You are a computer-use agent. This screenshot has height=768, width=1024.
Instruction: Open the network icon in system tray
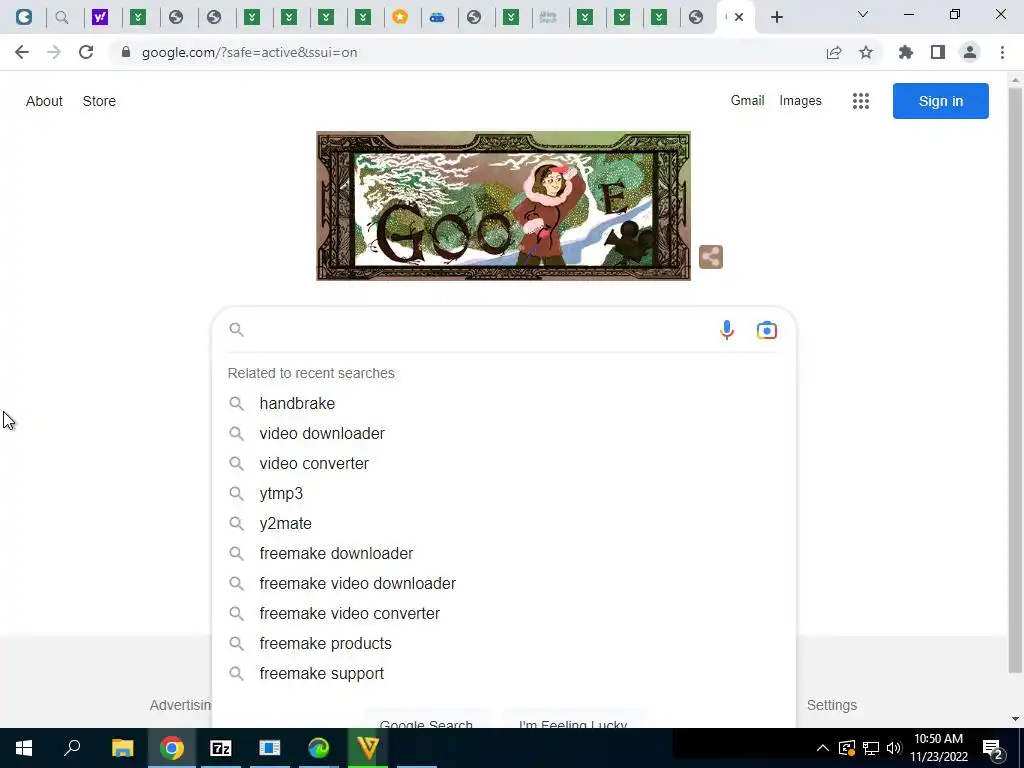(x=871, y=748)
